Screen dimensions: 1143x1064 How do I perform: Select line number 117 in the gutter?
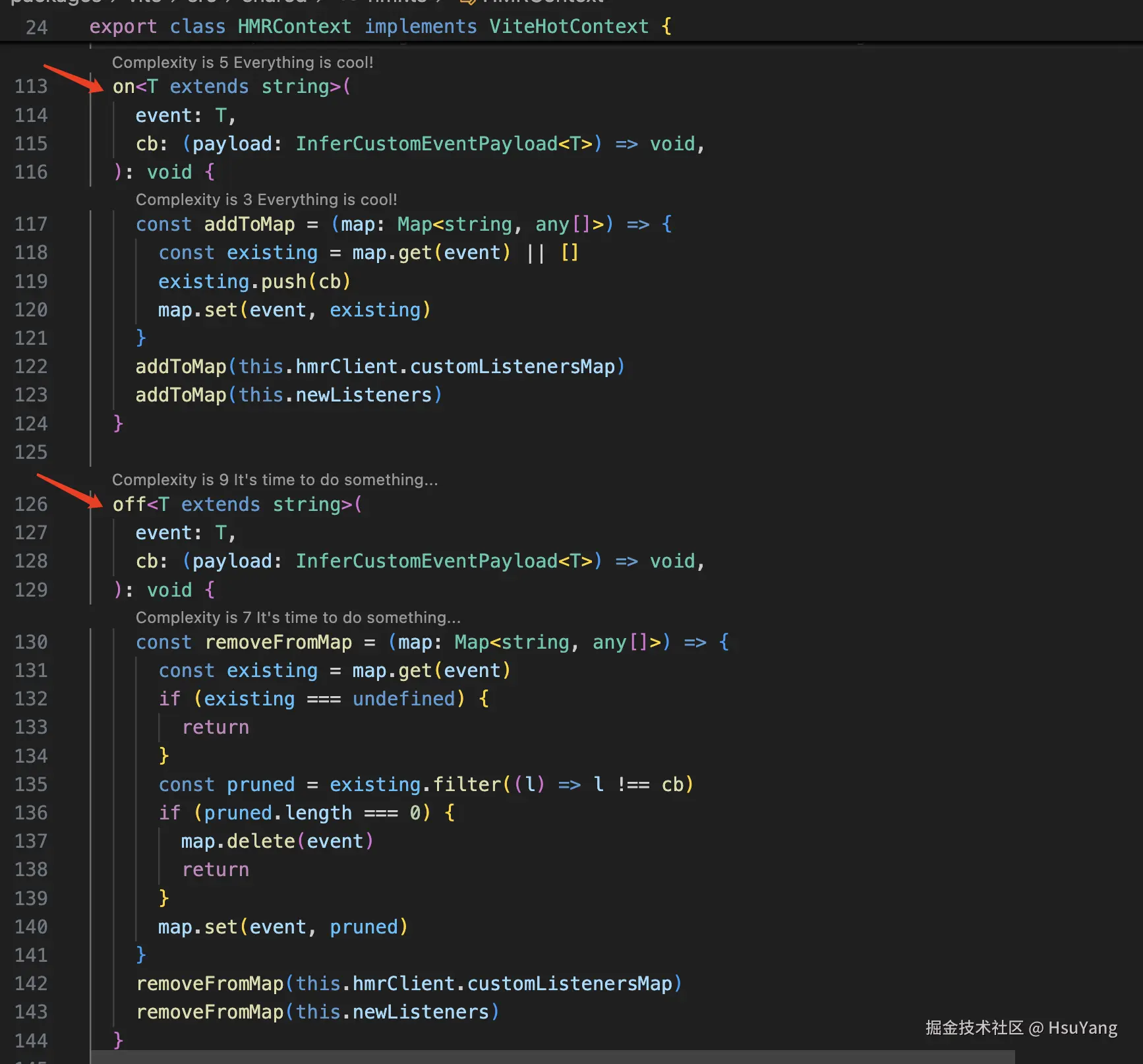(31, 225)
